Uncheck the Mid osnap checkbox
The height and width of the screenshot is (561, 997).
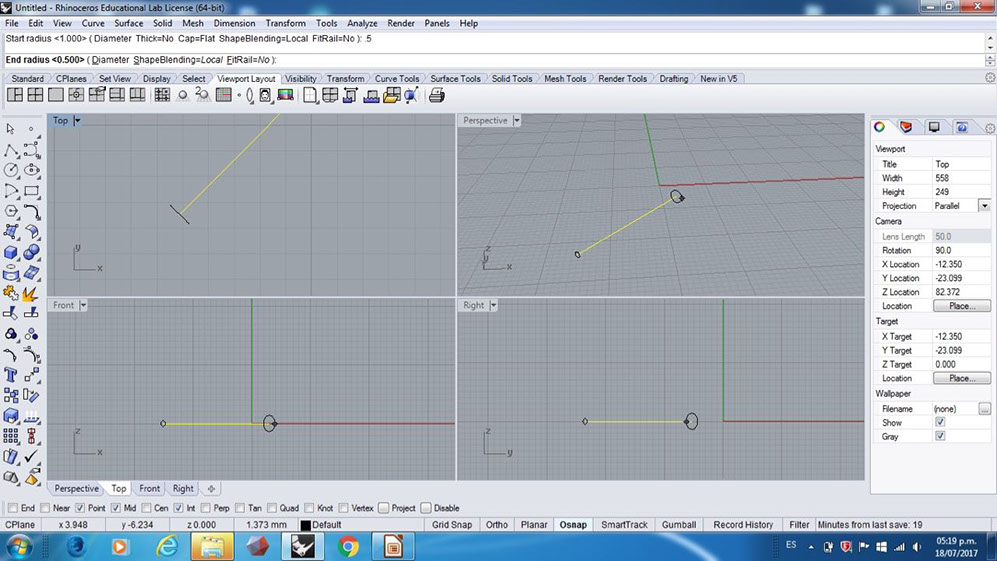point(116,508)
